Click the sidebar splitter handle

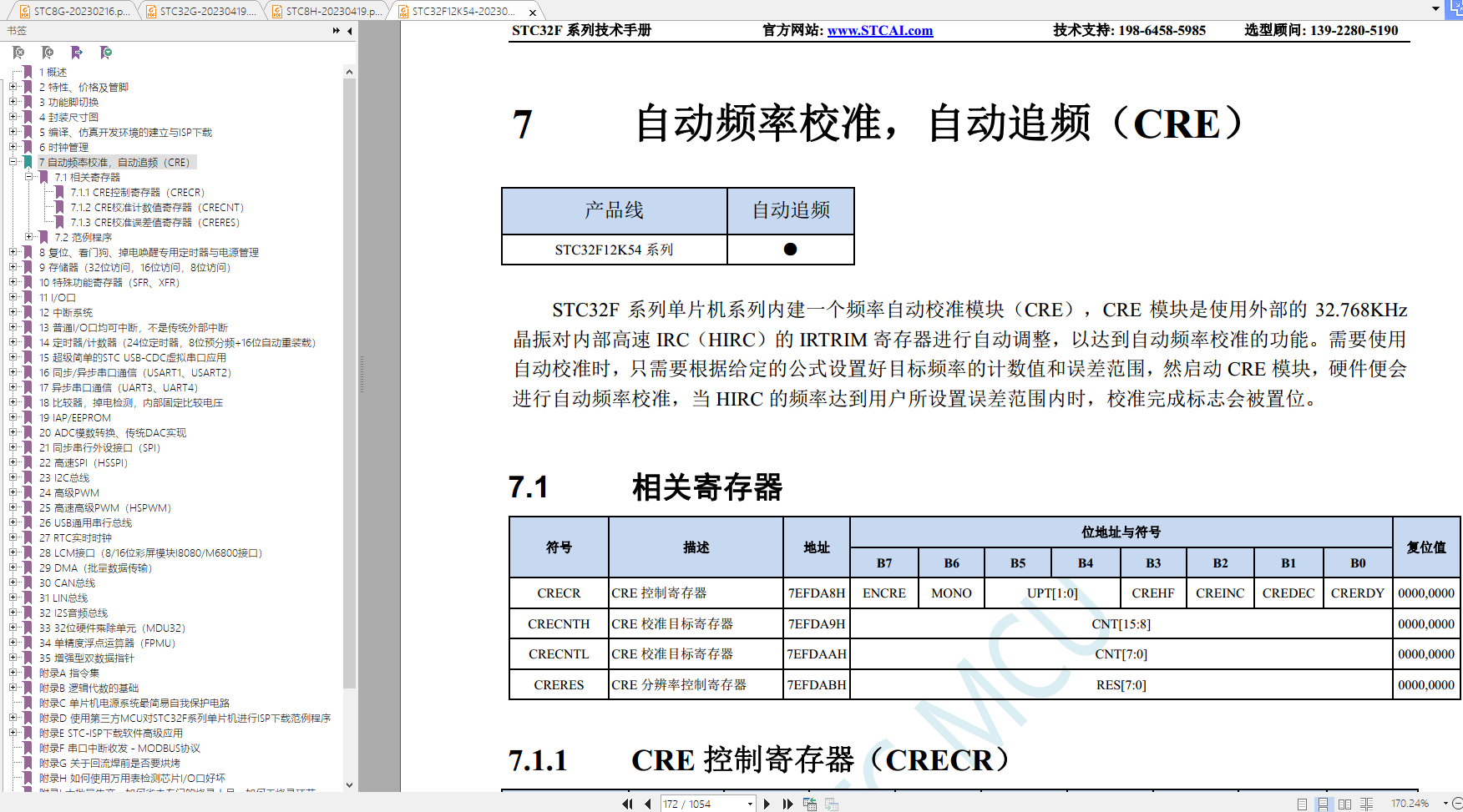click(362, 374)
